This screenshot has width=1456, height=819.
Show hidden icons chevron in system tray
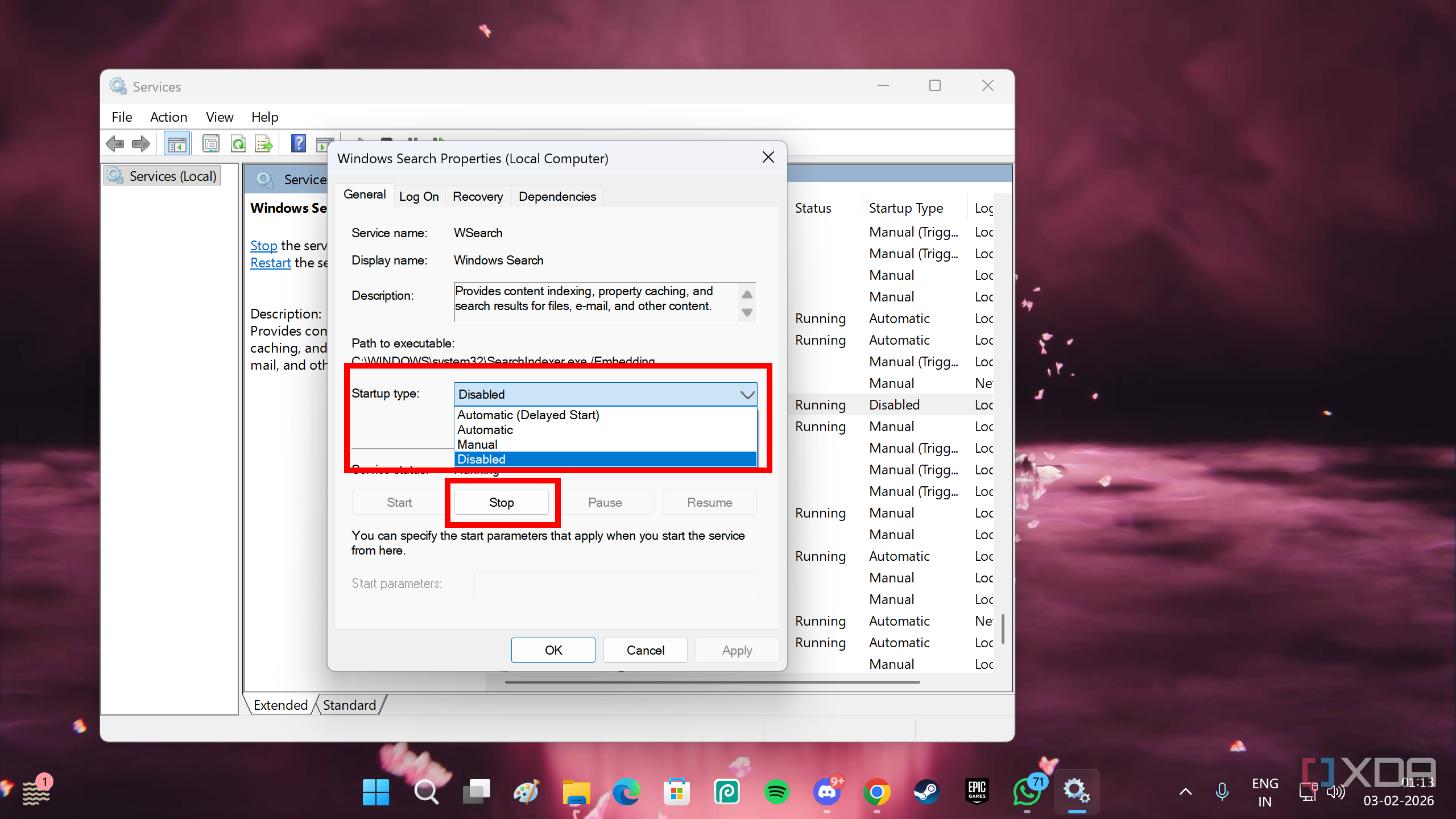click(x=1185, y=791)
